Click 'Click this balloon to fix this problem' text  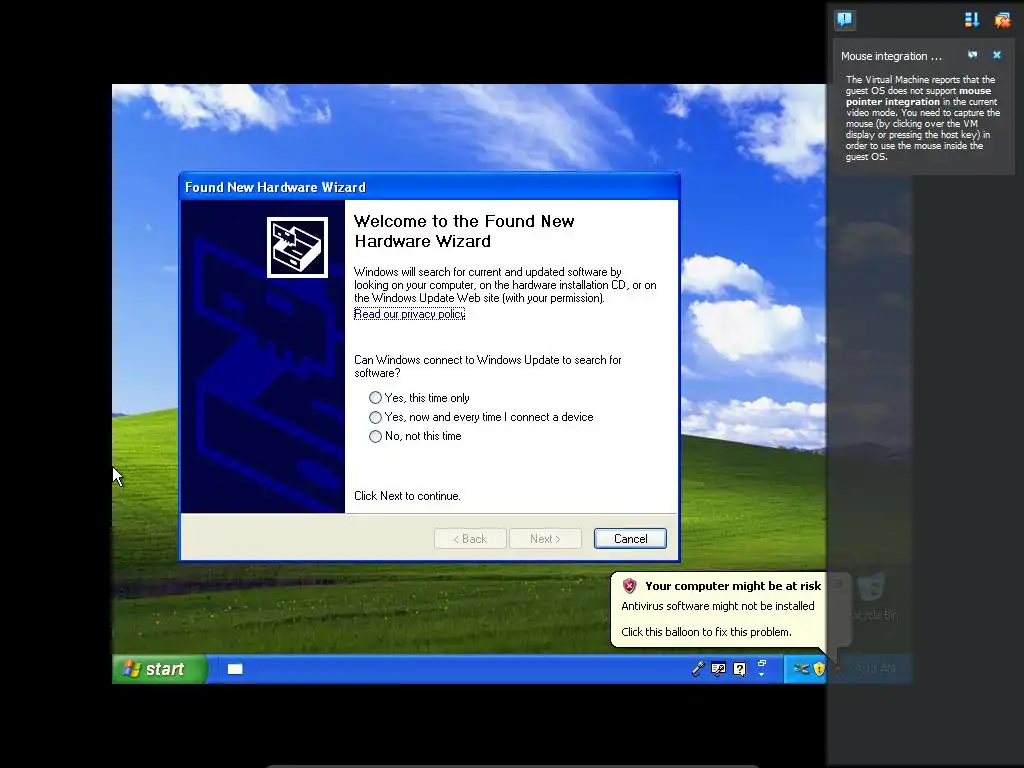tap(706, 632)
